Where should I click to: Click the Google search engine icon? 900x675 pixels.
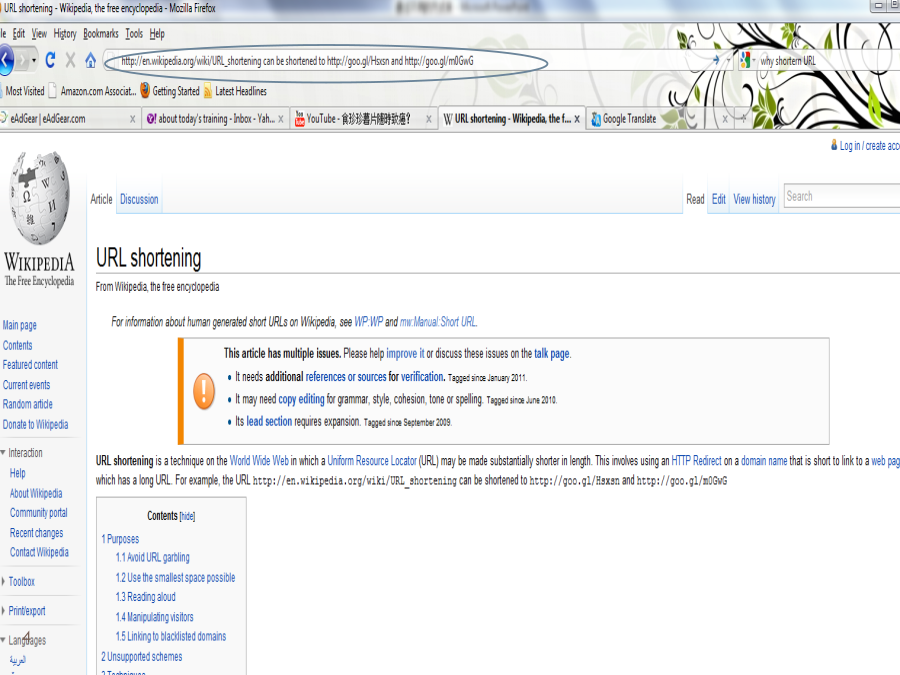click(x=745, y=60)
